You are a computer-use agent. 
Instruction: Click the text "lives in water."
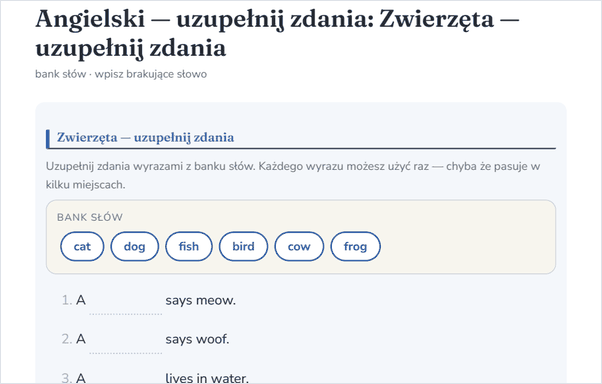(207, 378)
